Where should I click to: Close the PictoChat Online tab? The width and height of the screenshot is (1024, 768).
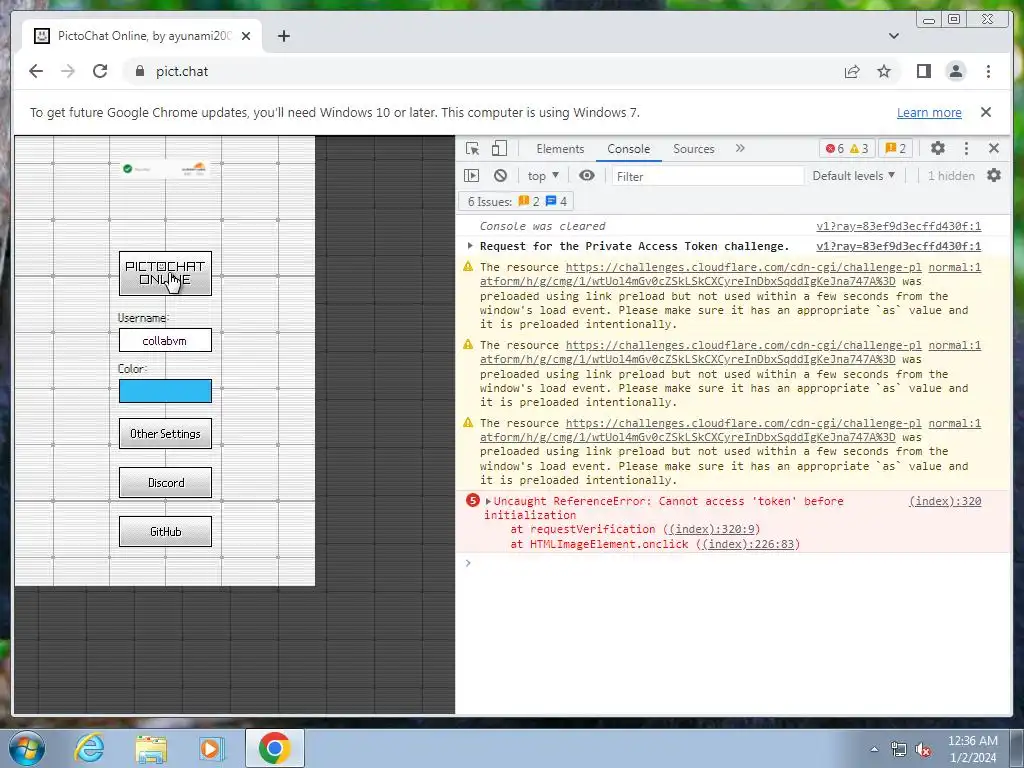tap(246, 36)
